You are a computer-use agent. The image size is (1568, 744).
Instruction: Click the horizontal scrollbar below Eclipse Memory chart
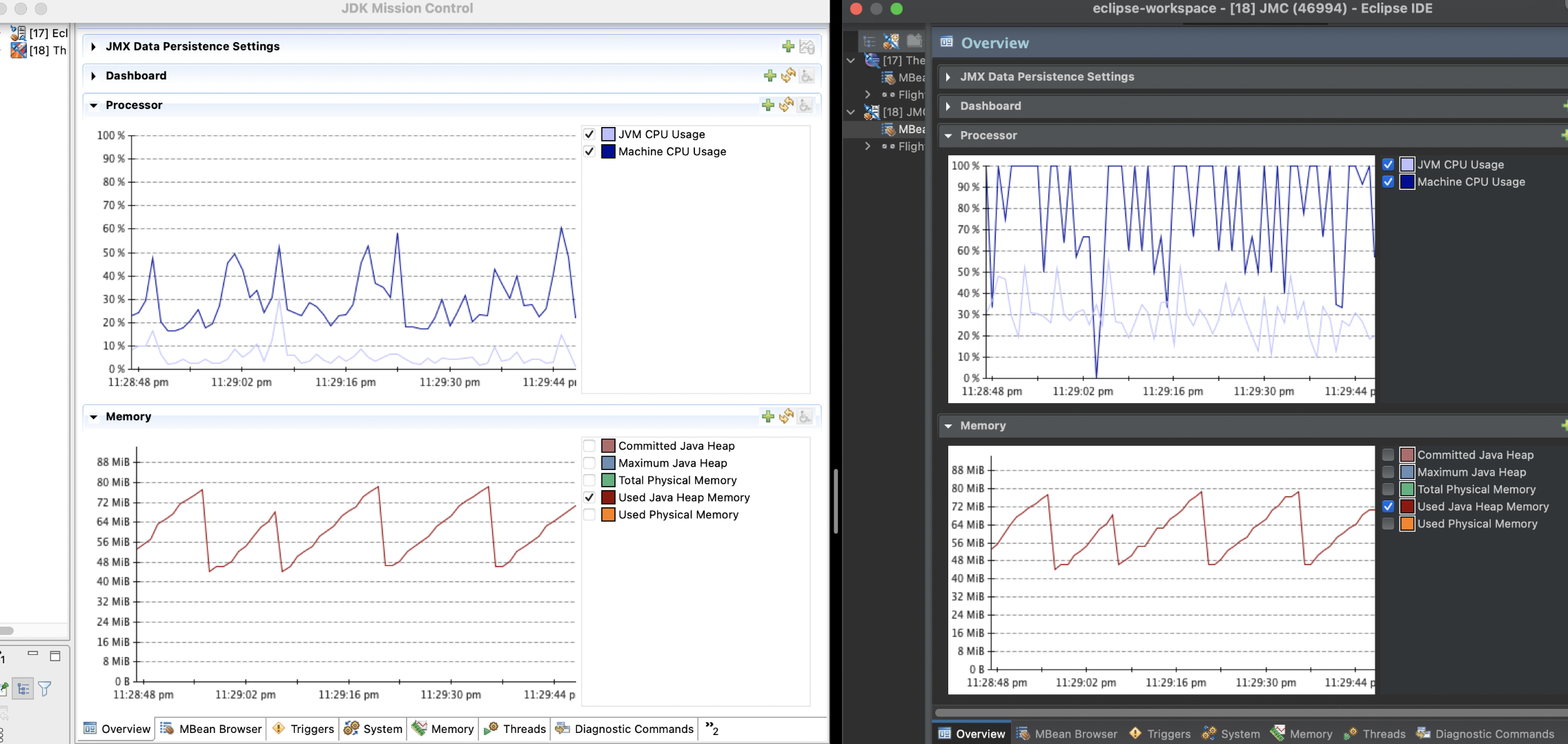[x=1242, y=712]
